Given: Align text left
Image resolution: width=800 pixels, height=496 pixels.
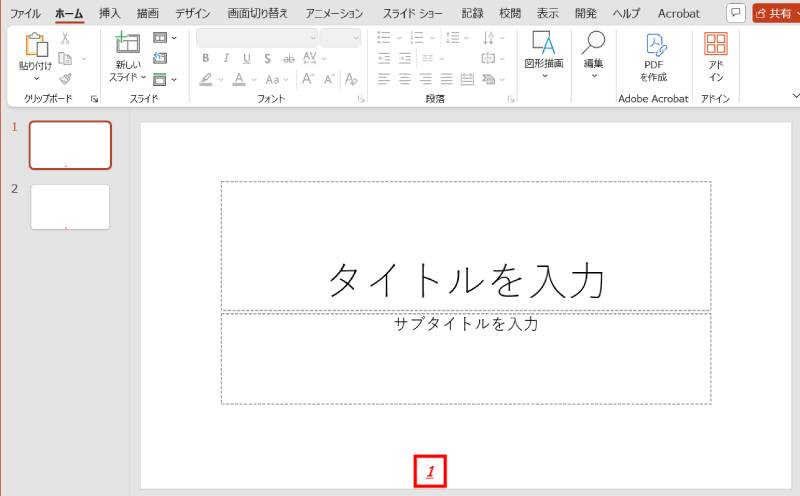Looking at the screenshot, I should click(x=384, y=79).
